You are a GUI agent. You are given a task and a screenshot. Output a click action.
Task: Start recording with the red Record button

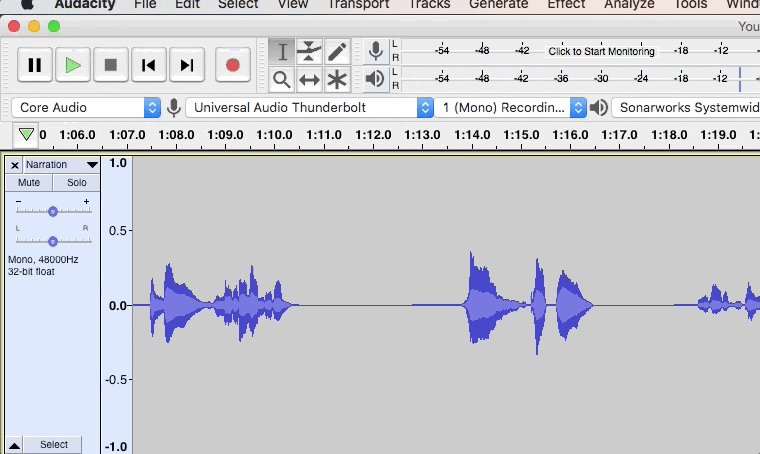233,65
